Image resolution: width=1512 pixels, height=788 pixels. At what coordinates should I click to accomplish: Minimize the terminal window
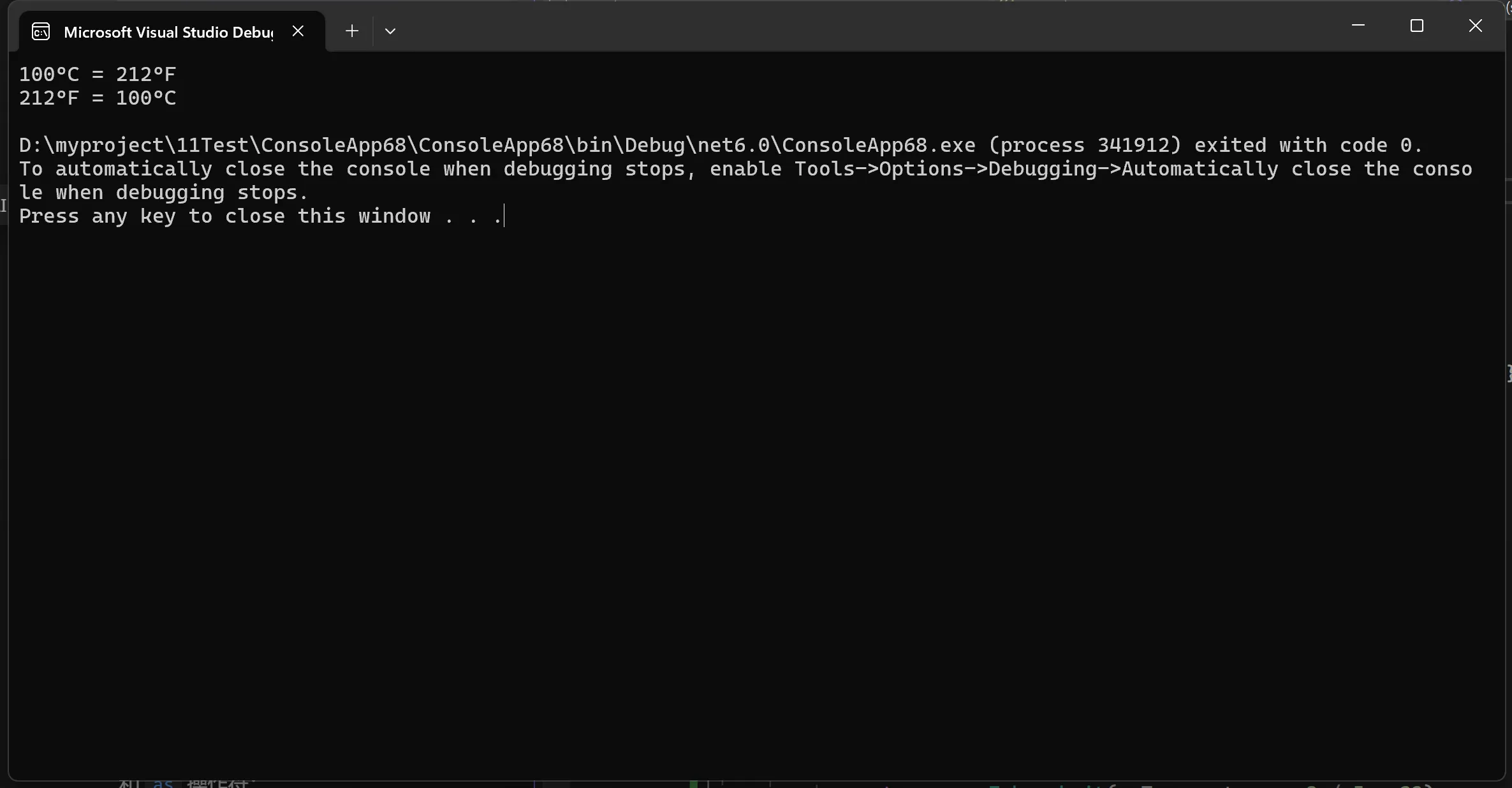click(x=1358, y=26)
